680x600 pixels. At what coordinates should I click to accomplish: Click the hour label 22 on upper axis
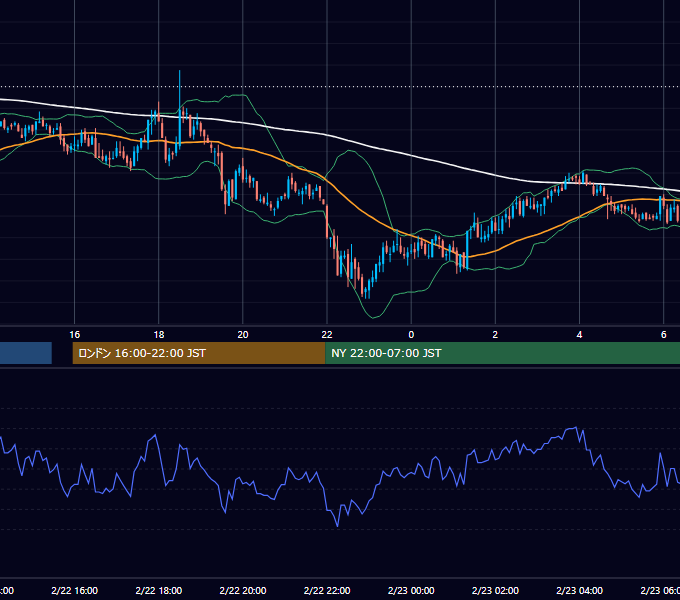point(327,334)
